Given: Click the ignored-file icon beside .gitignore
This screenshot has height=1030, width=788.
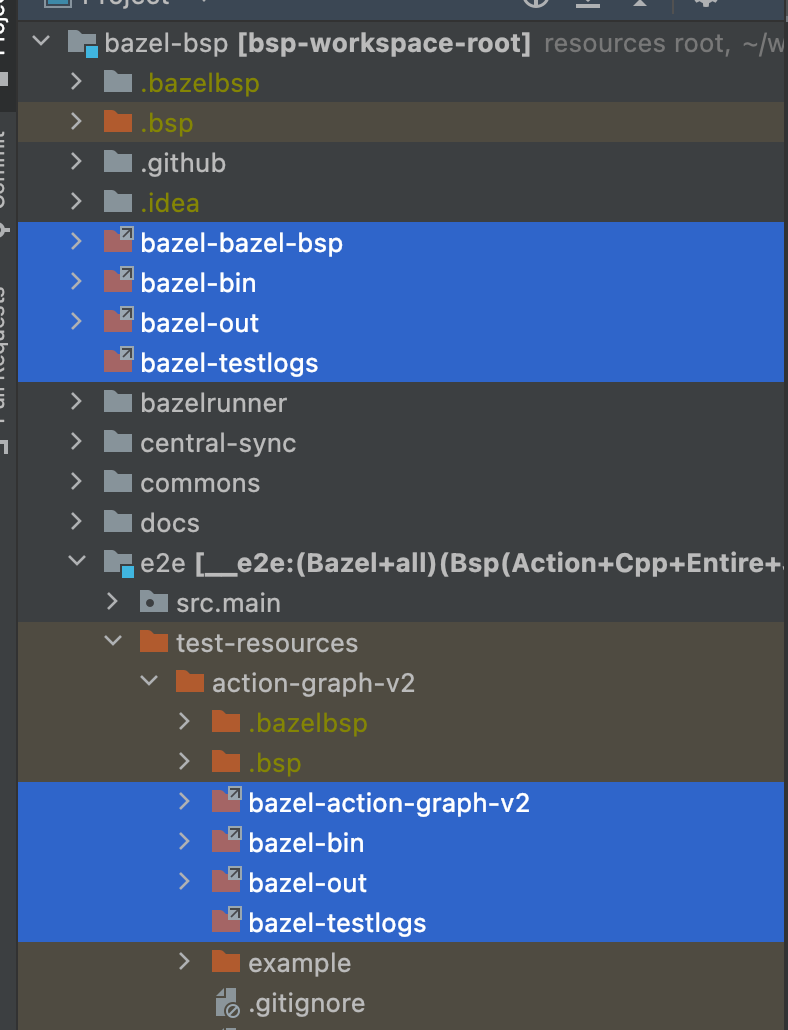Looking at the screenshot, I should pyautogui.click(x=225, y=1003).
